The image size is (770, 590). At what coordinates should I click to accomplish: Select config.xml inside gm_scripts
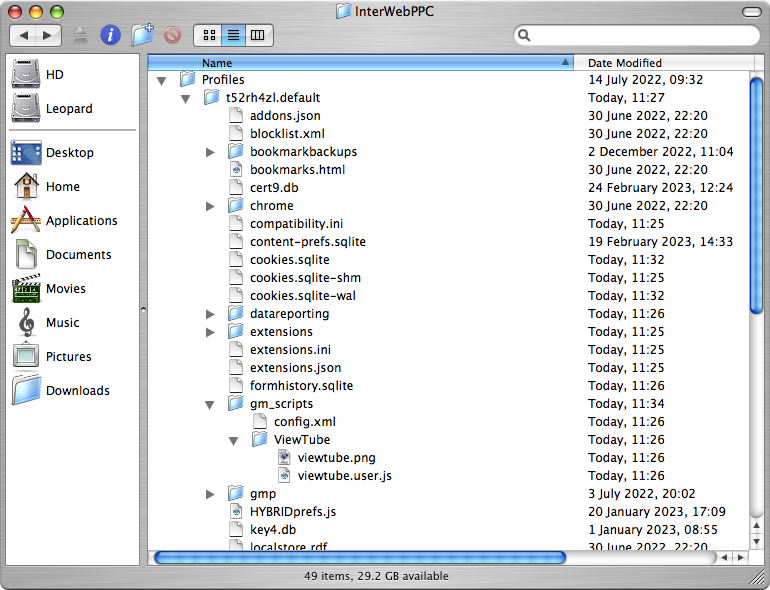point(305,421)
